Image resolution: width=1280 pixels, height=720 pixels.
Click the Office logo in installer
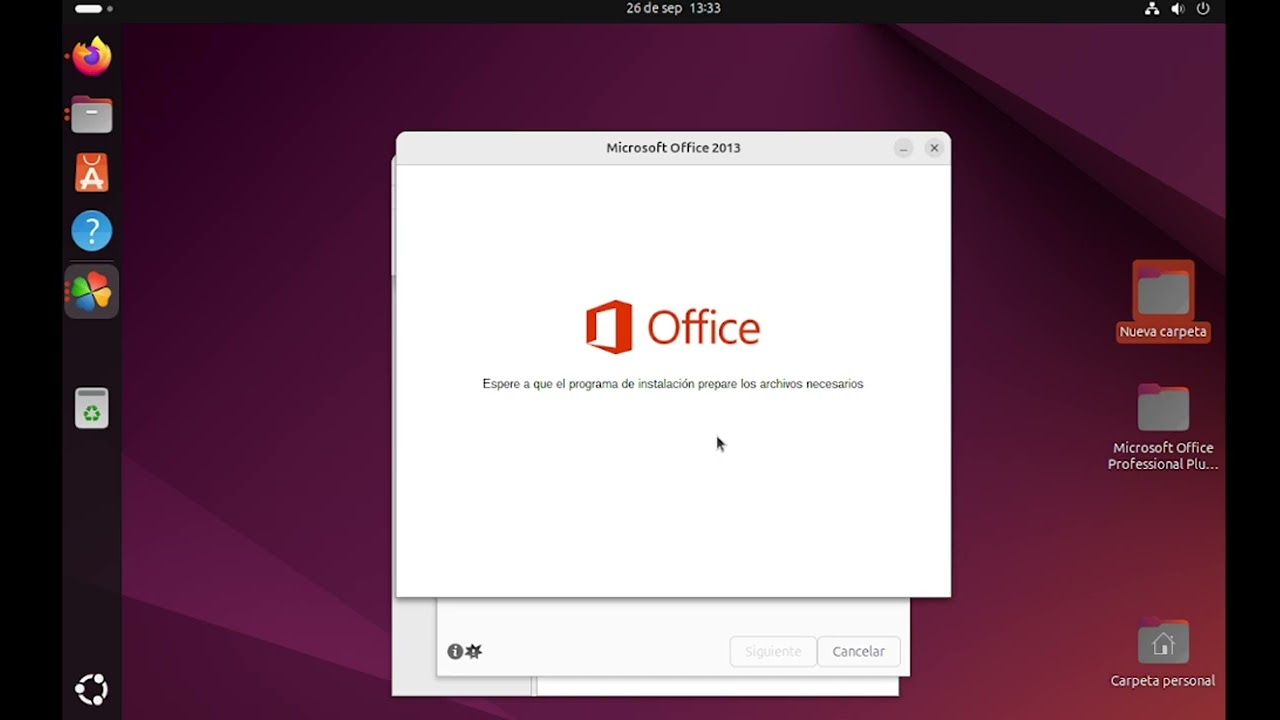(673, 327)
